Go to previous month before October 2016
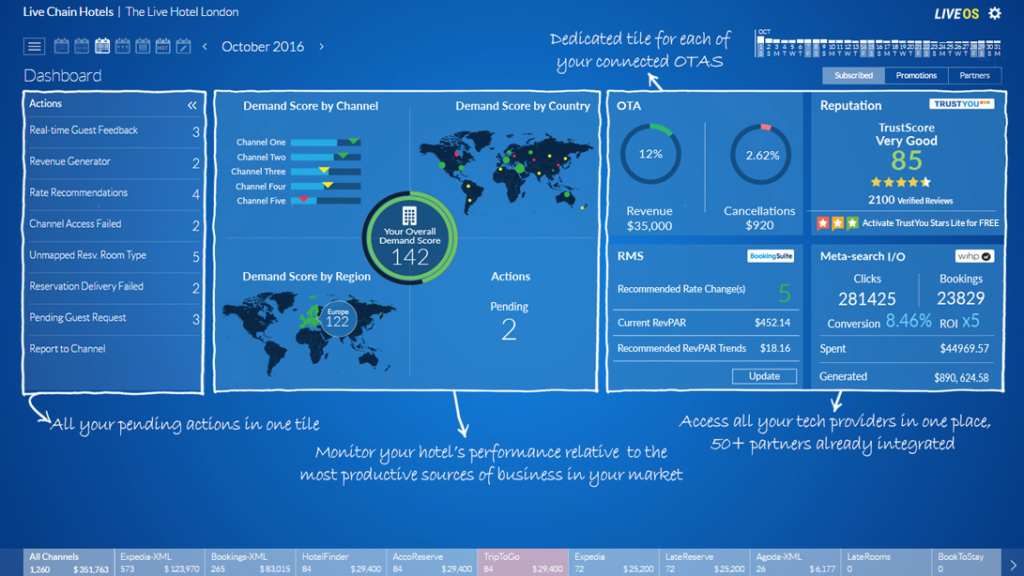This screenshot has height=576, width=1024. point(205,46)
